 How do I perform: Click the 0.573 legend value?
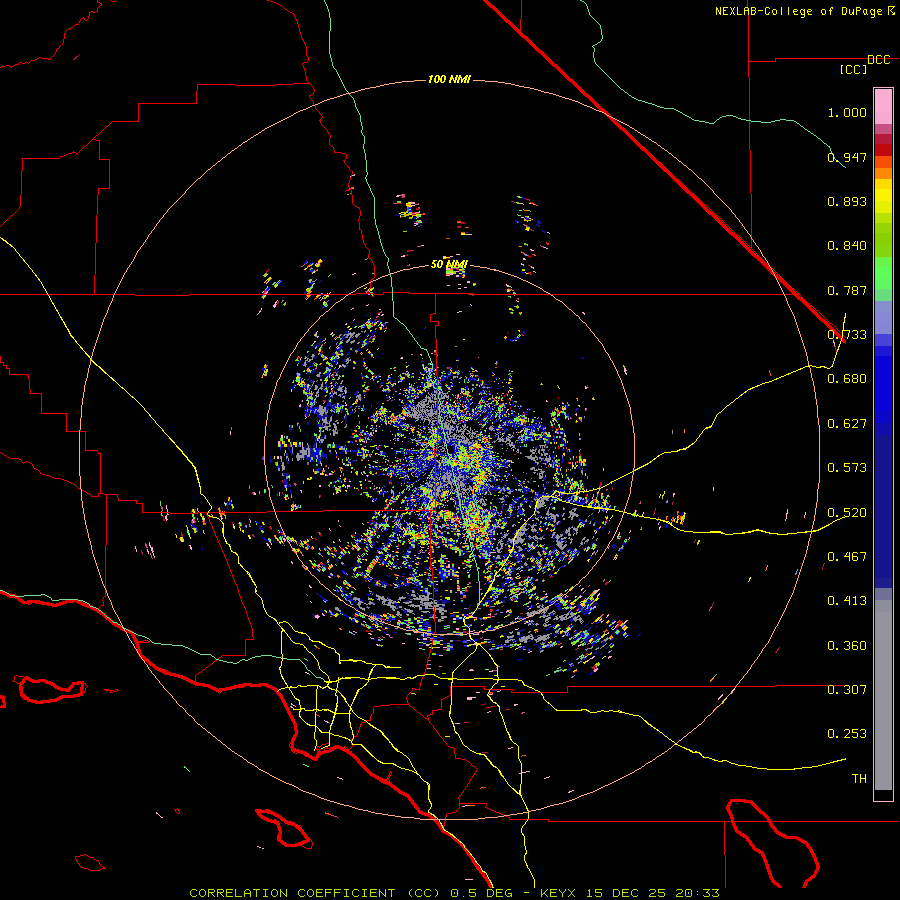click(847, 467)
